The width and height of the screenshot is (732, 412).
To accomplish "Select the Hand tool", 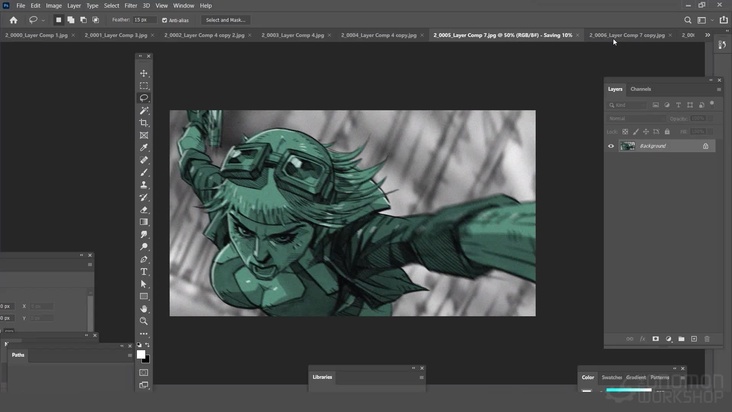I will (144, 309).
